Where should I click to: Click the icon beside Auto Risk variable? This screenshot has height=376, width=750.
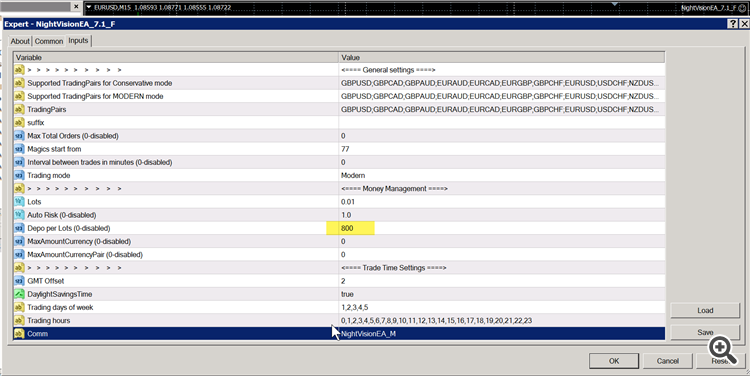point(19,215)
